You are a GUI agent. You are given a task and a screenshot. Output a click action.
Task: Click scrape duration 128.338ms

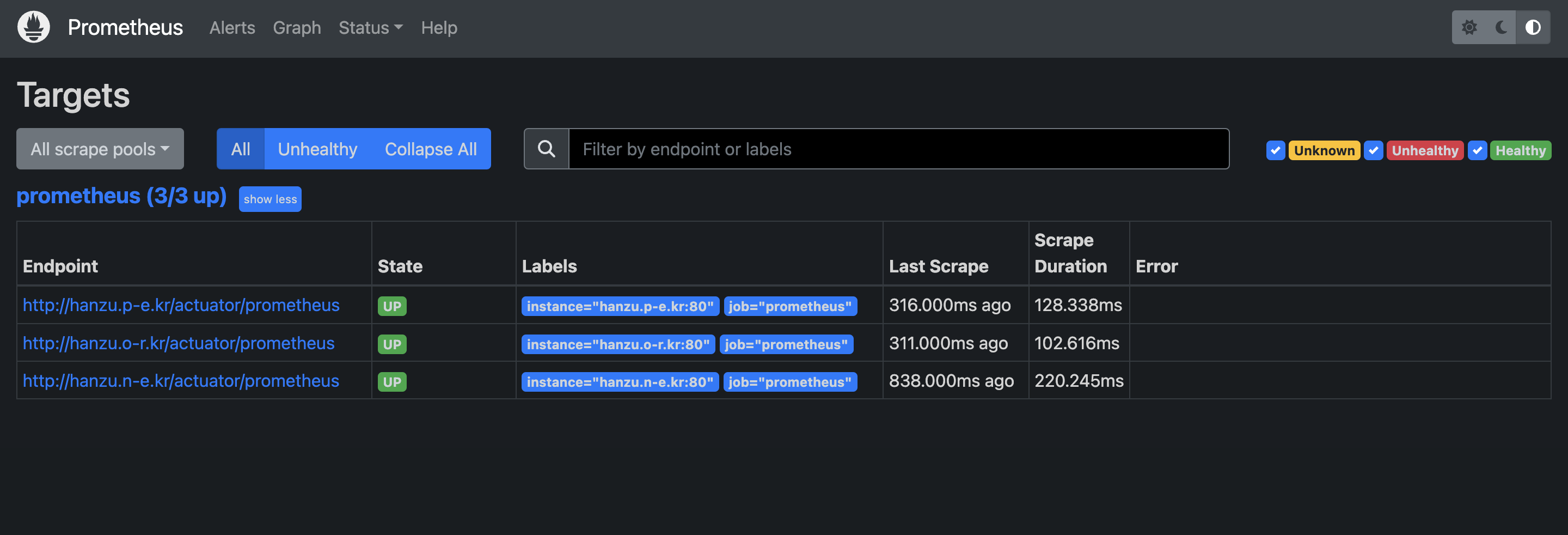click(1078, 305)
